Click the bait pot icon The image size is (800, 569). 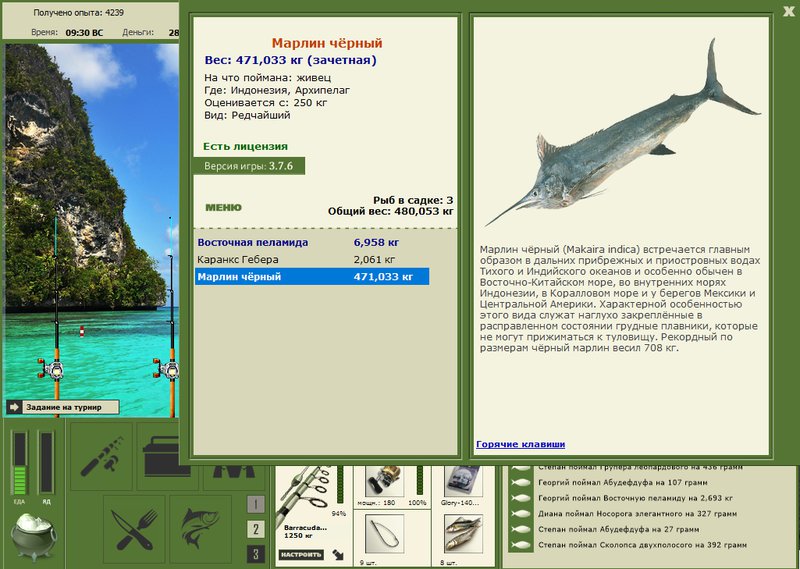click(x=33, y=536)
